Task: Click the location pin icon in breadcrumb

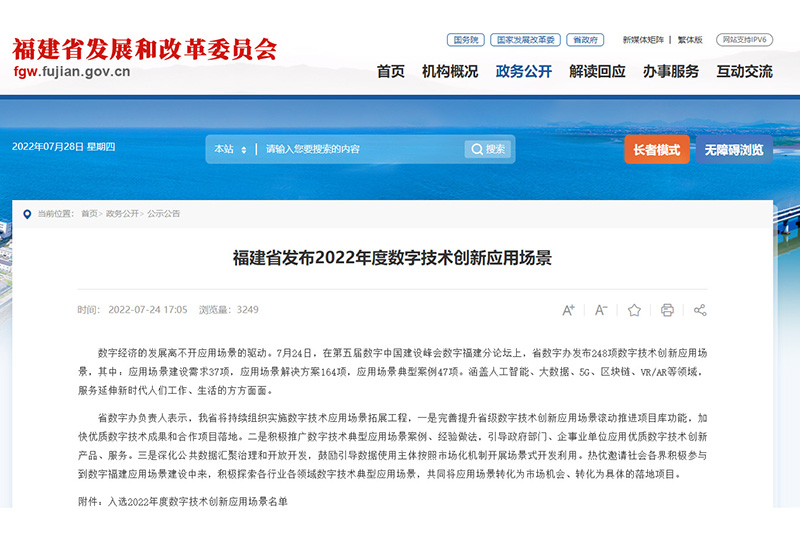Action: [x=28, y=214]
